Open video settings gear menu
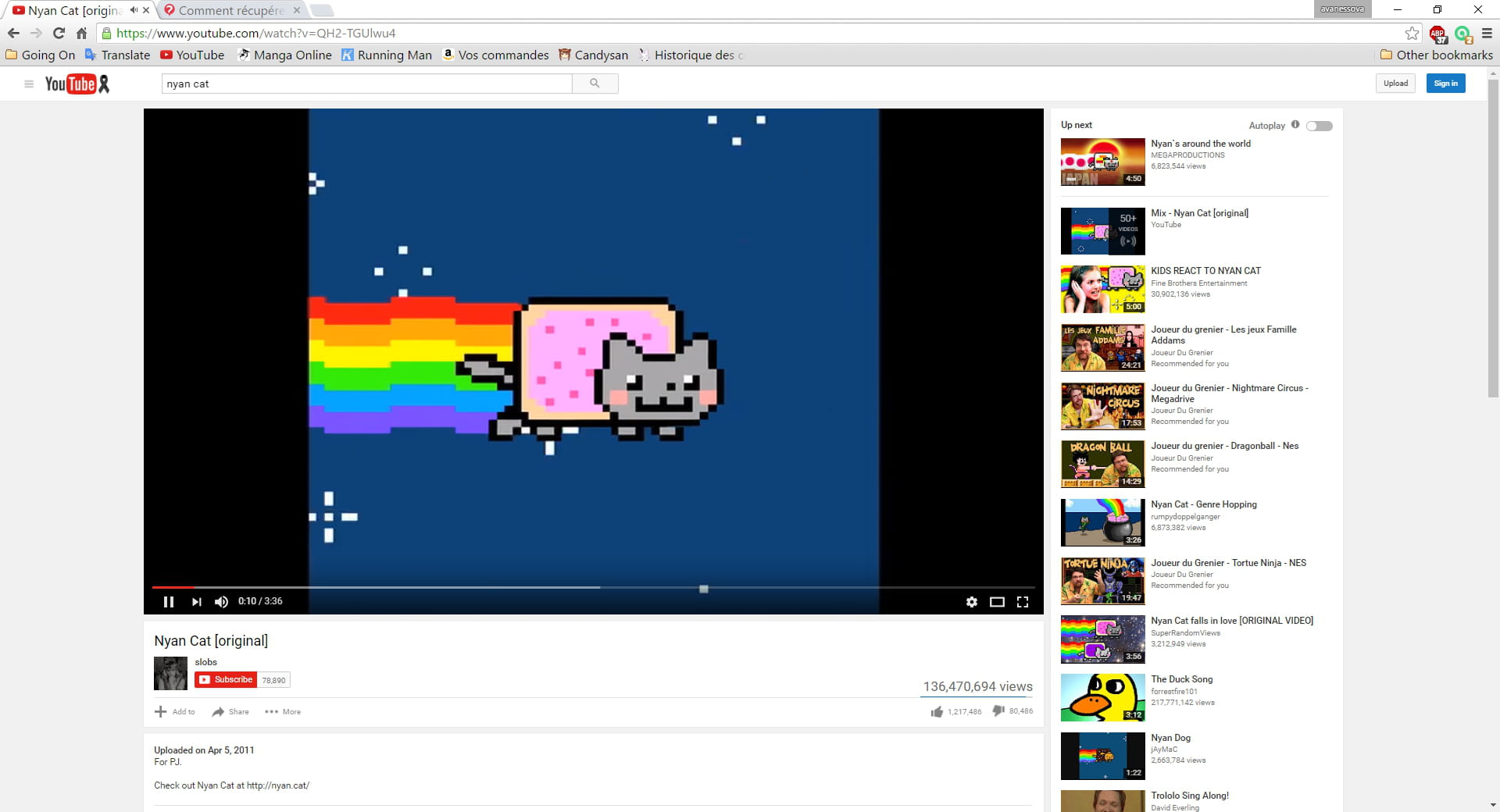 972,602
